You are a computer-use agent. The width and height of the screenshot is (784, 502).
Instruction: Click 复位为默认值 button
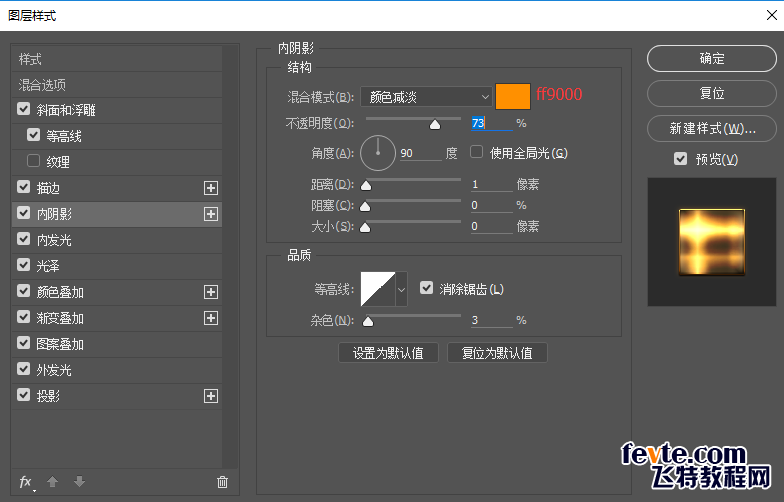(x=497, y=353)
